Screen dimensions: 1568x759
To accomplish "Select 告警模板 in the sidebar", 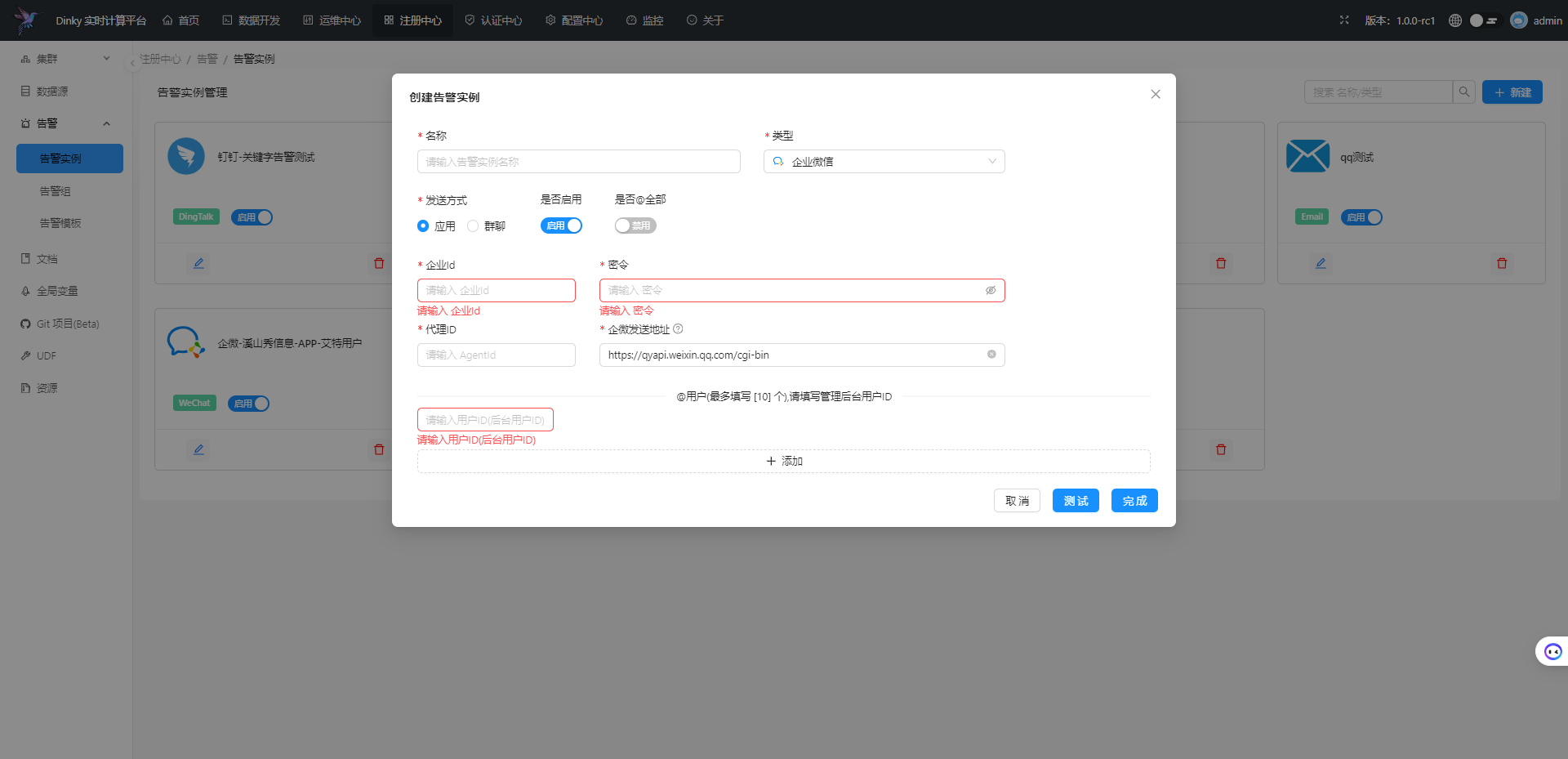I will click(x=69, y=223).
